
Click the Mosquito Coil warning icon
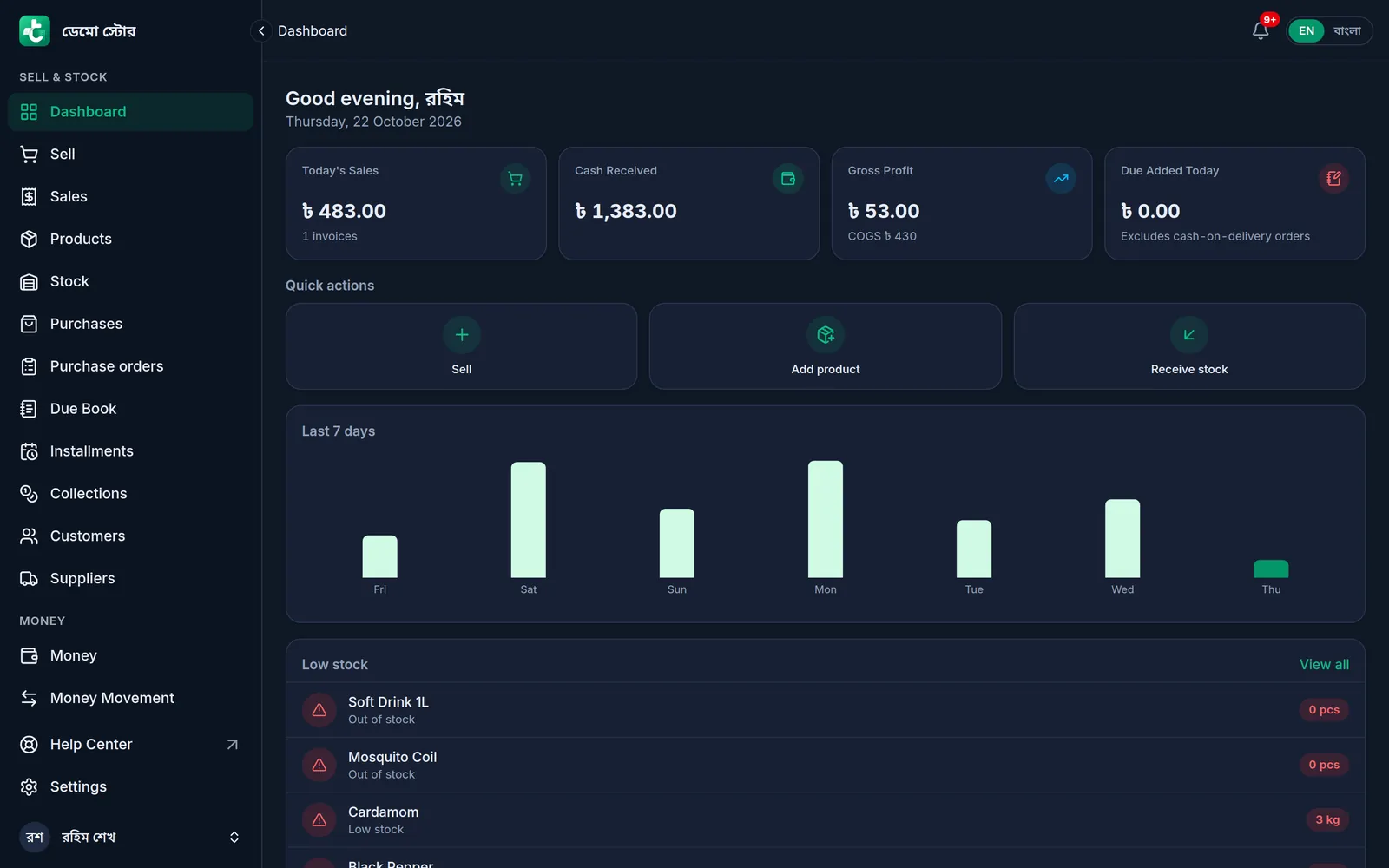319,765
